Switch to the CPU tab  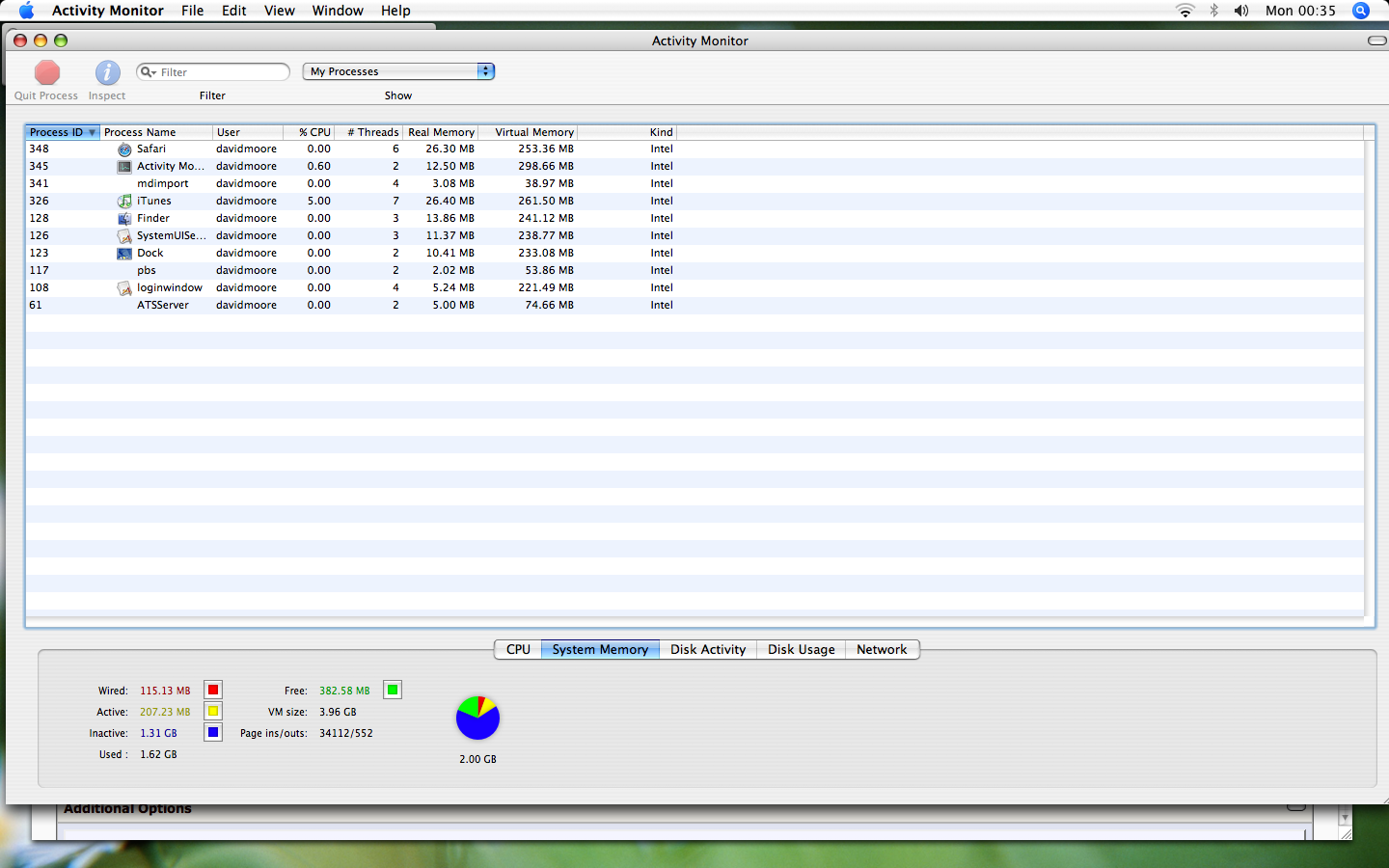pyautogui.click(x=518, y=649)
